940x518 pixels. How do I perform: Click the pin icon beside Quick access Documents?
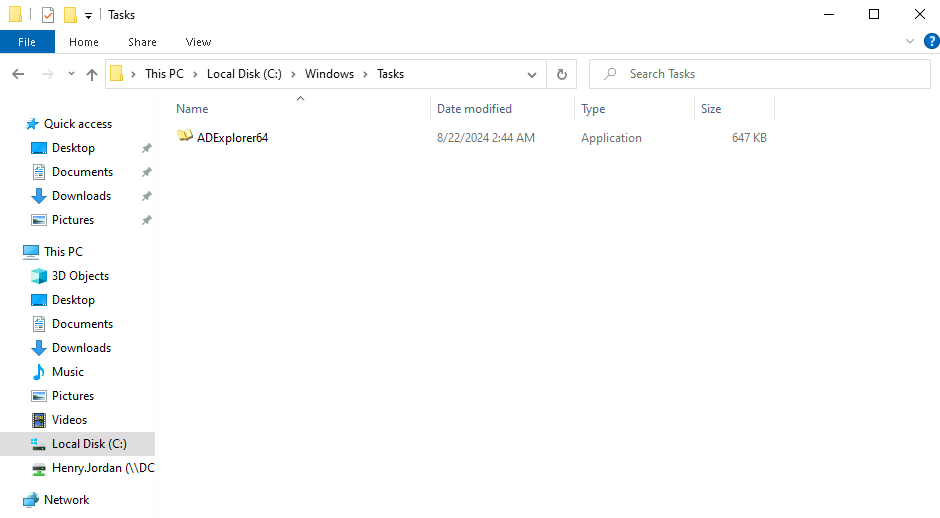pos(146,172)
